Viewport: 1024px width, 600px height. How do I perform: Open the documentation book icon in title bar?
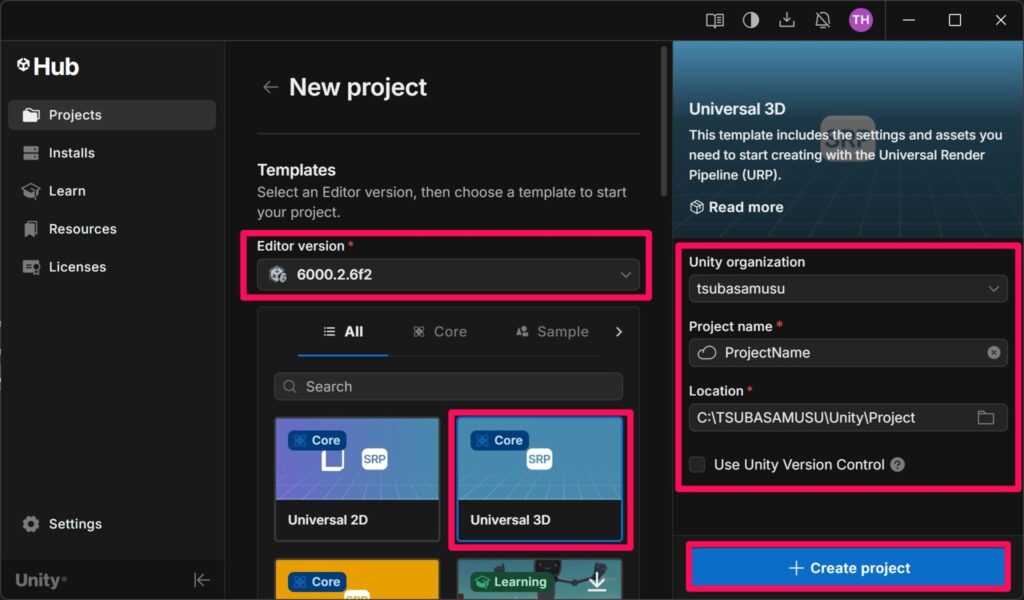[714, 20]
